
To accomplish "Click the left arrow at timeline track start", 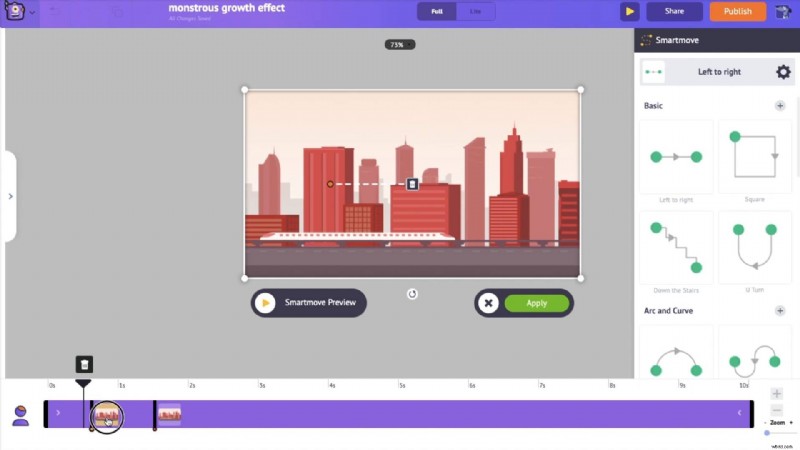I will tap(58, 413).
